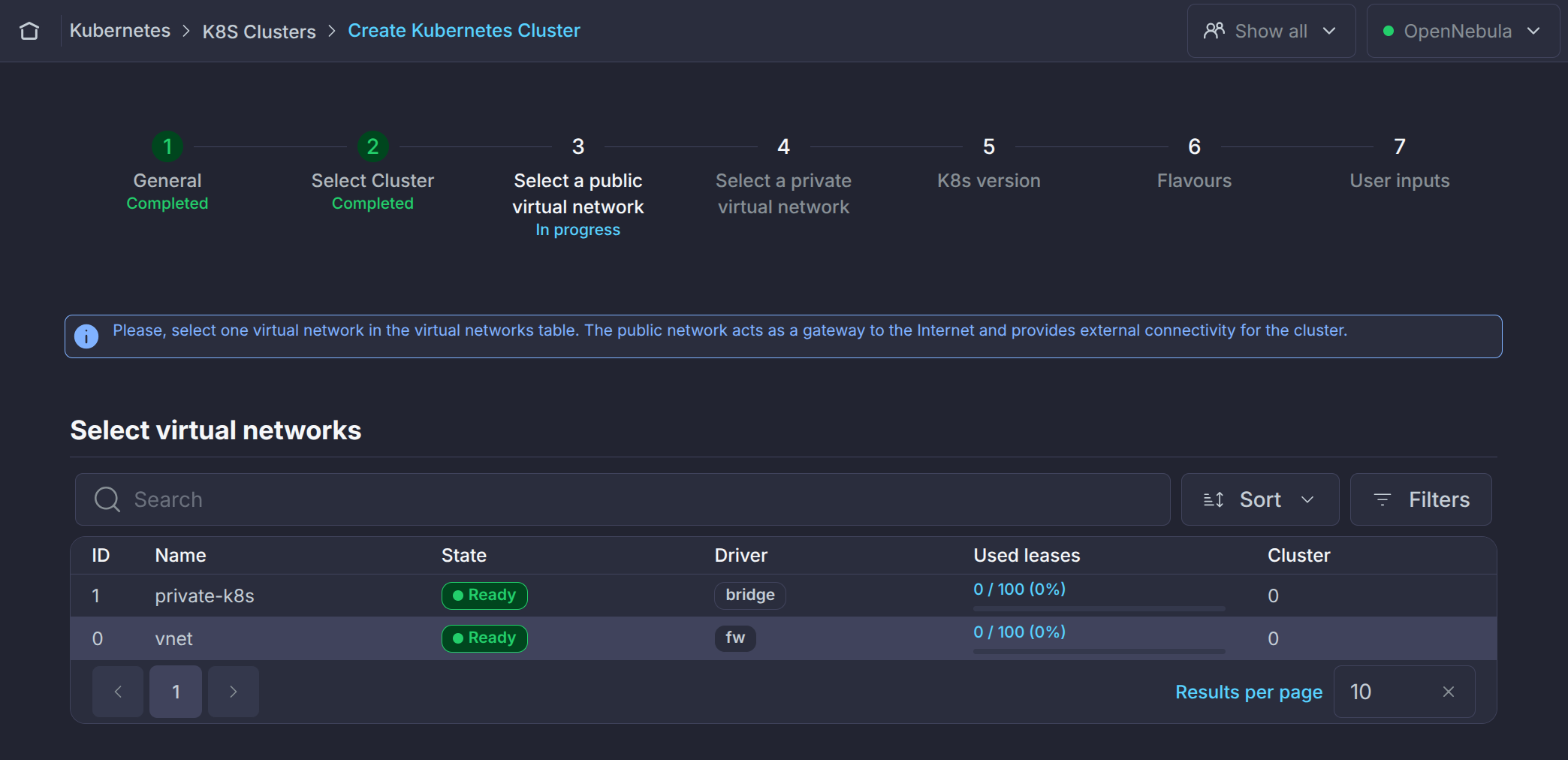Viewport: 1568px width, 760px height.
Task: Click the vnet used leases progress bar
Action: click(x=1099, y=651)
